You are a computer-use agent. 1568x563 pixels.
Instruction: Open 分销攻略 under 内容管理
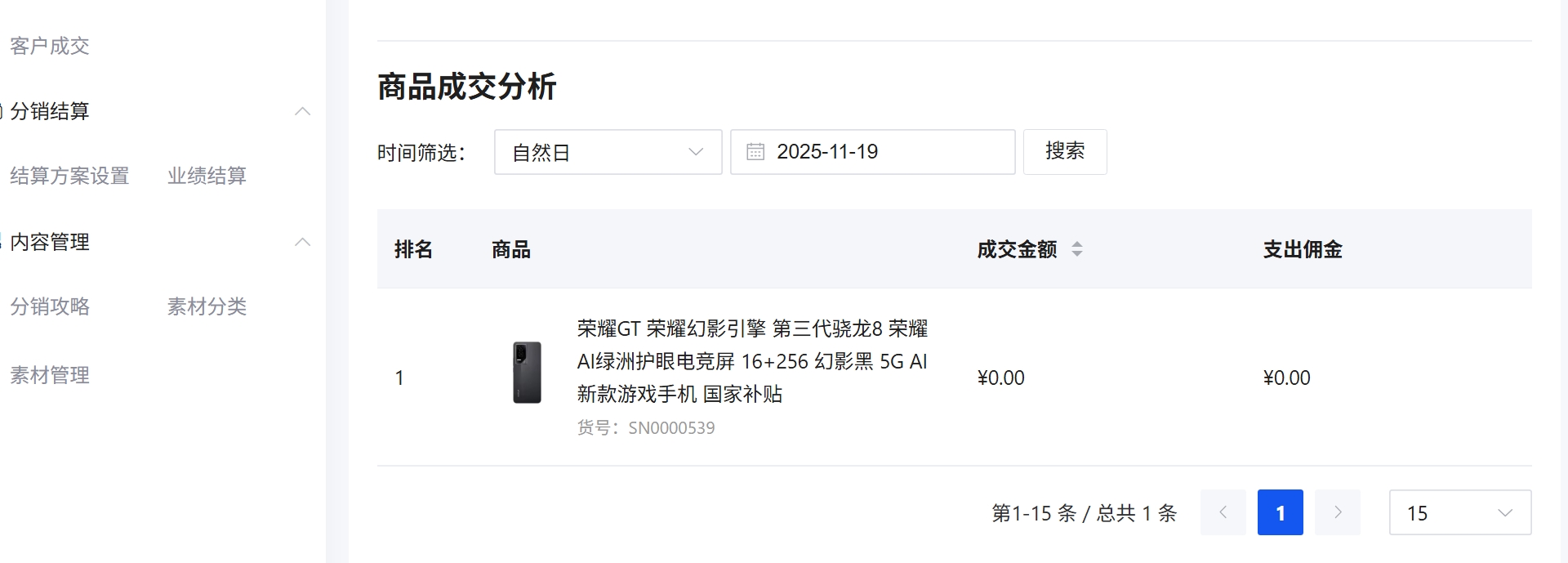(50, 306)
